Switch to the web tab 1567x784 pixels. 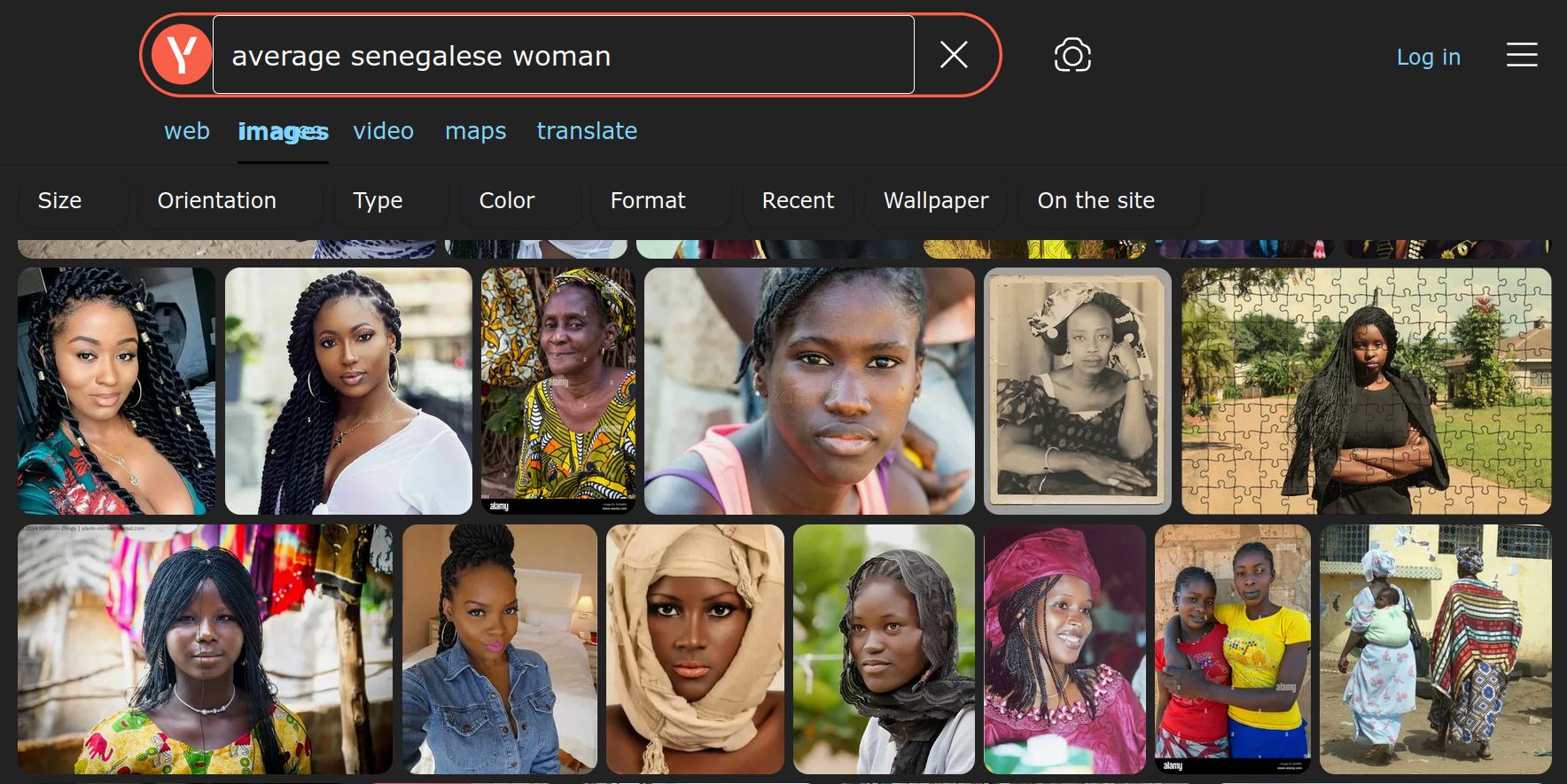click(187, 131)
